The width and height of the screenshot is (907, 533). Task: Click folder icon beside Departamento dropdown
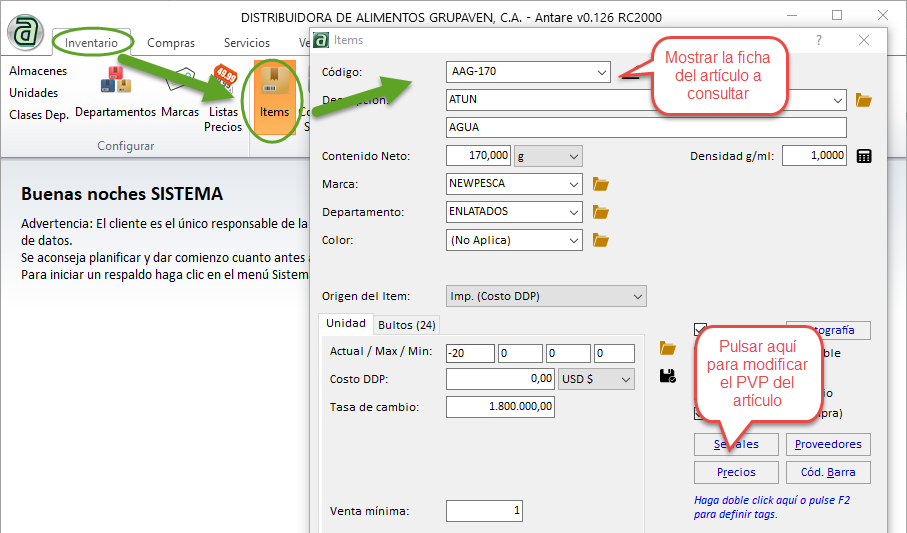(x=601, y=212)
